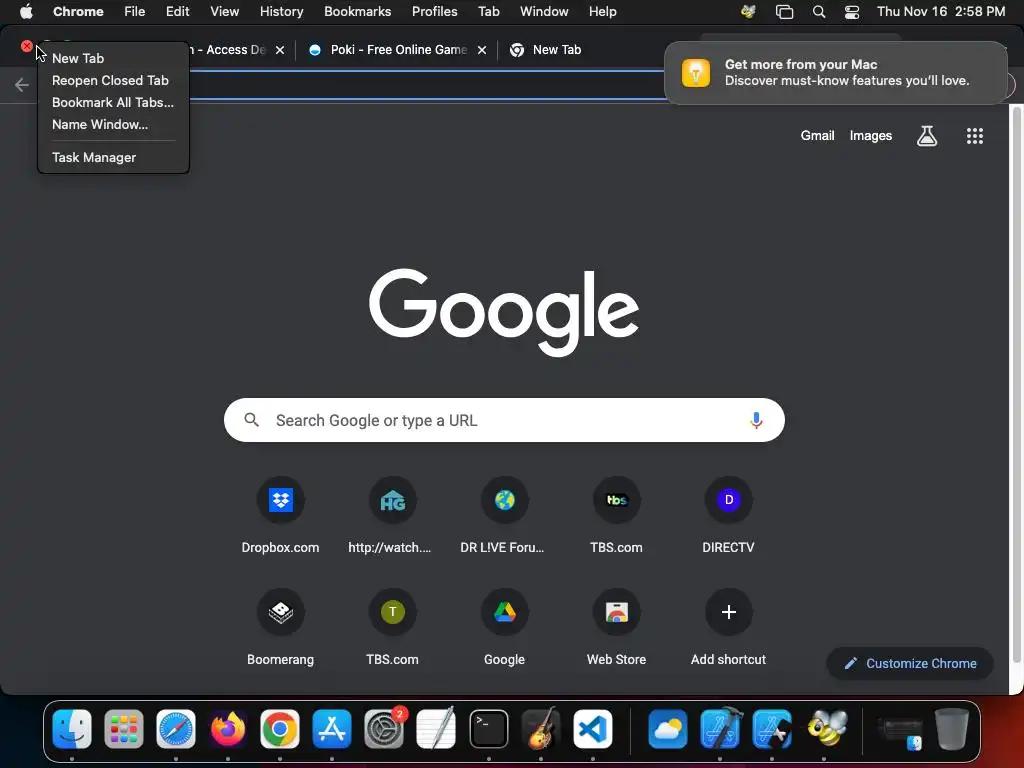
Task: Open the History menu
Action: [281, 12]
